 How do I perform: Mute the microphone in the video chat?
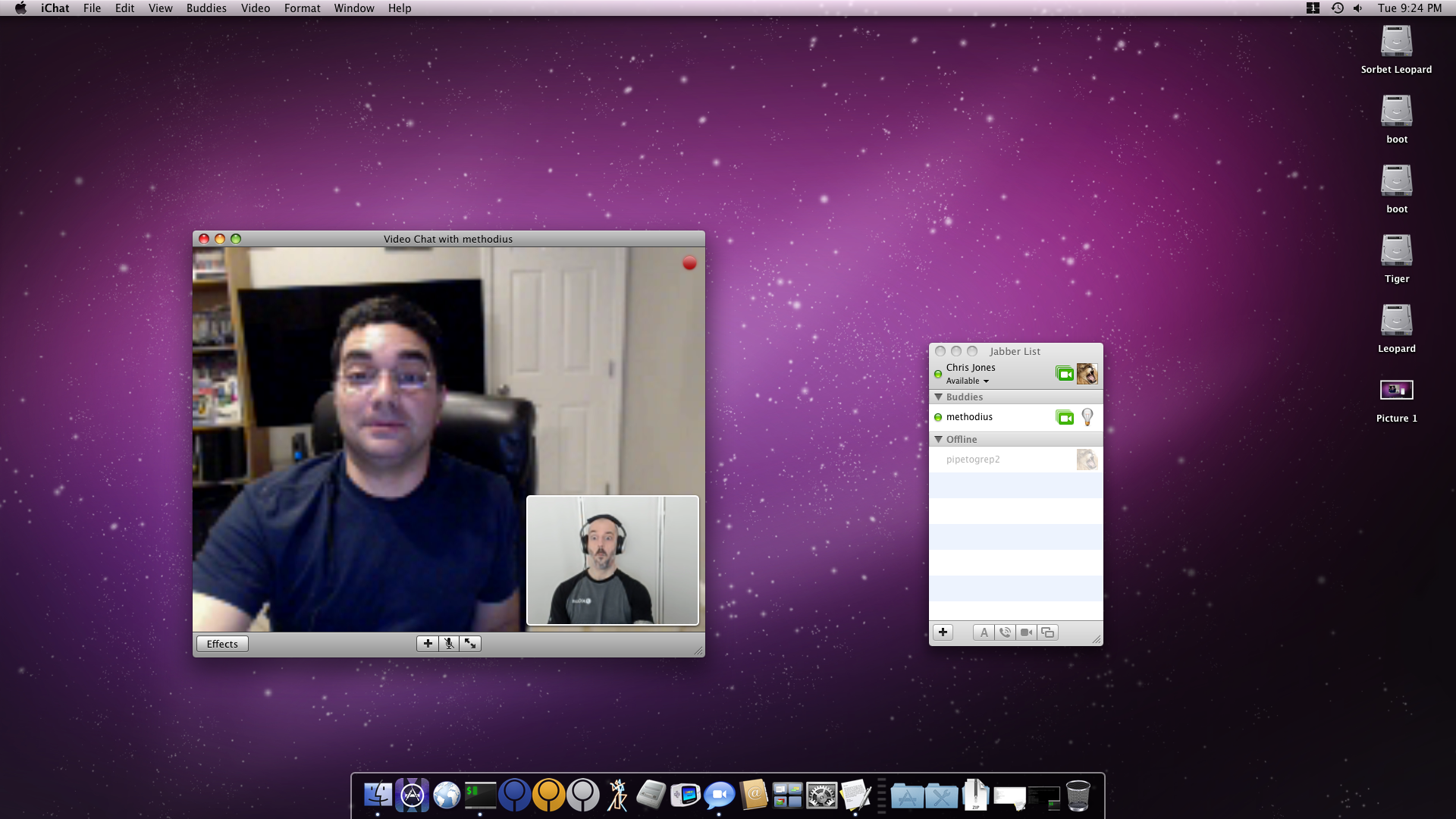(x=449, y=644)
